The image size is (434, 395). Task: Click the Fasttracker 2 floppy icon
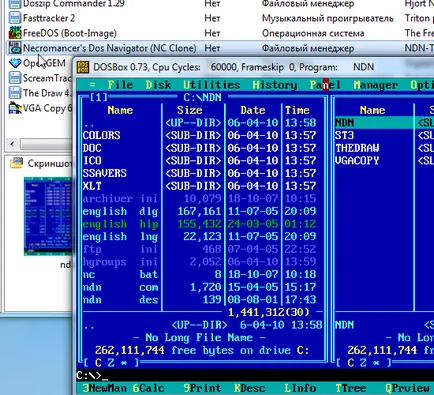(15, 18)
